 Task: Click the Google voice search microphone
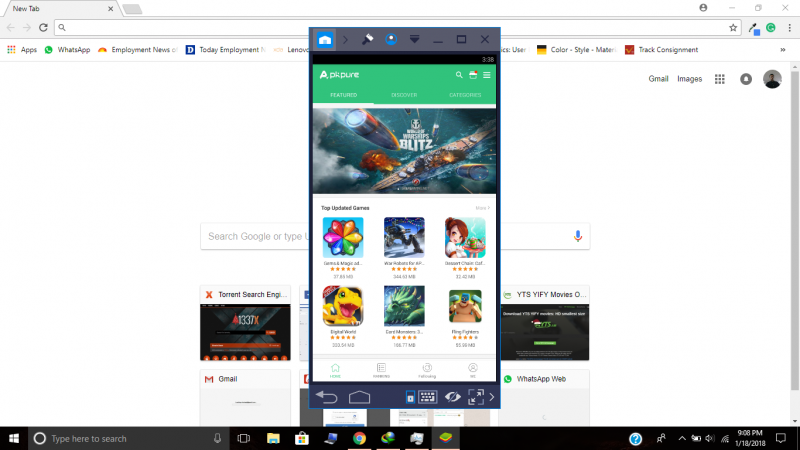pyautogui.click(x=578, y=236)
